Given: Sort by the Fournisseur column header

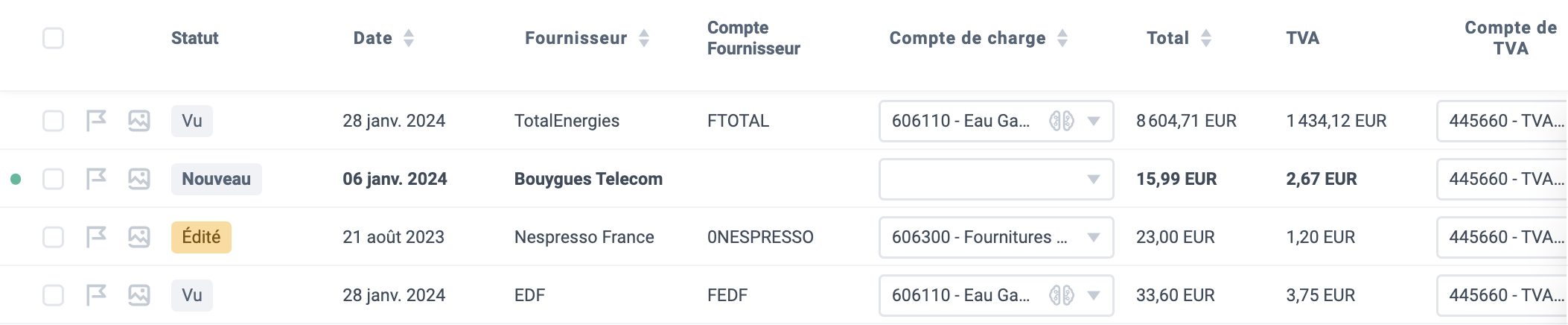Looking at the screenshot, I should point(587,38).
